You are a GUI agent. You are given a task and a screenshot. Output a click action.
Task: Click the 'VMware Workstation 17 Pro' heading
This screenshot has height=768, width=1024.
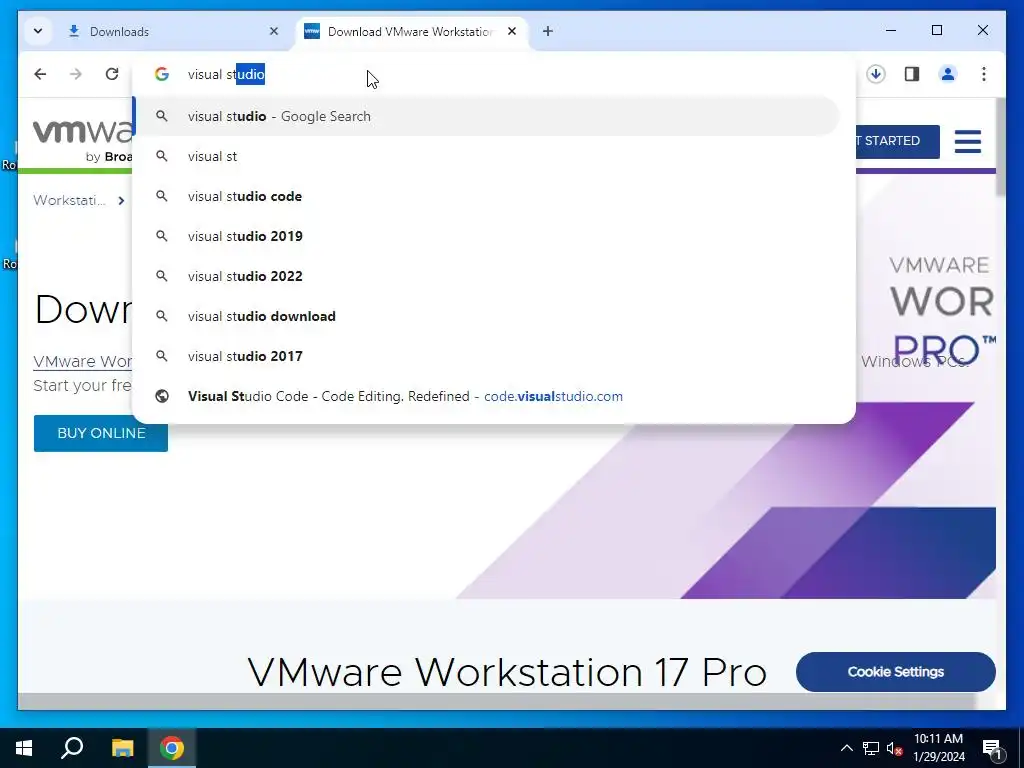click(507, 672)
